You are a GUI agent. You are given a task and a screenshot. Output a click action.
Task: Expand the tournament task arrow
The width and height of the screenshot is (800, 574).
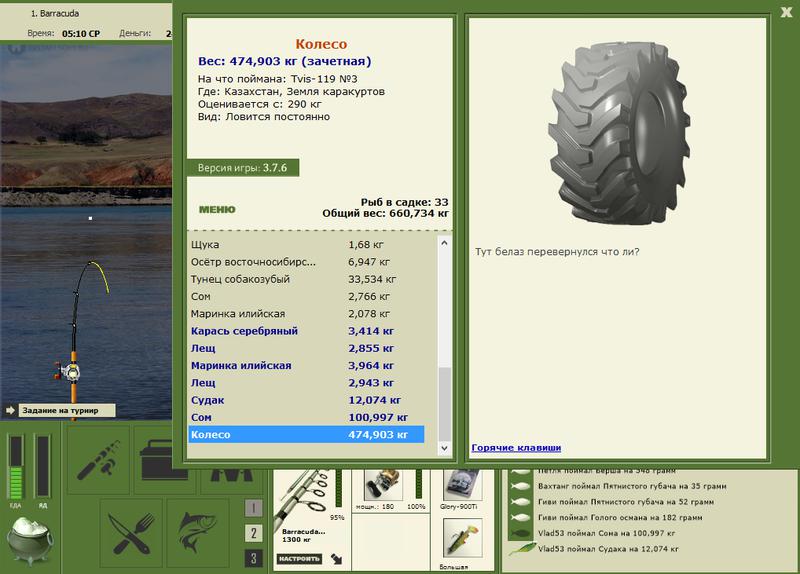coord(10,410)
